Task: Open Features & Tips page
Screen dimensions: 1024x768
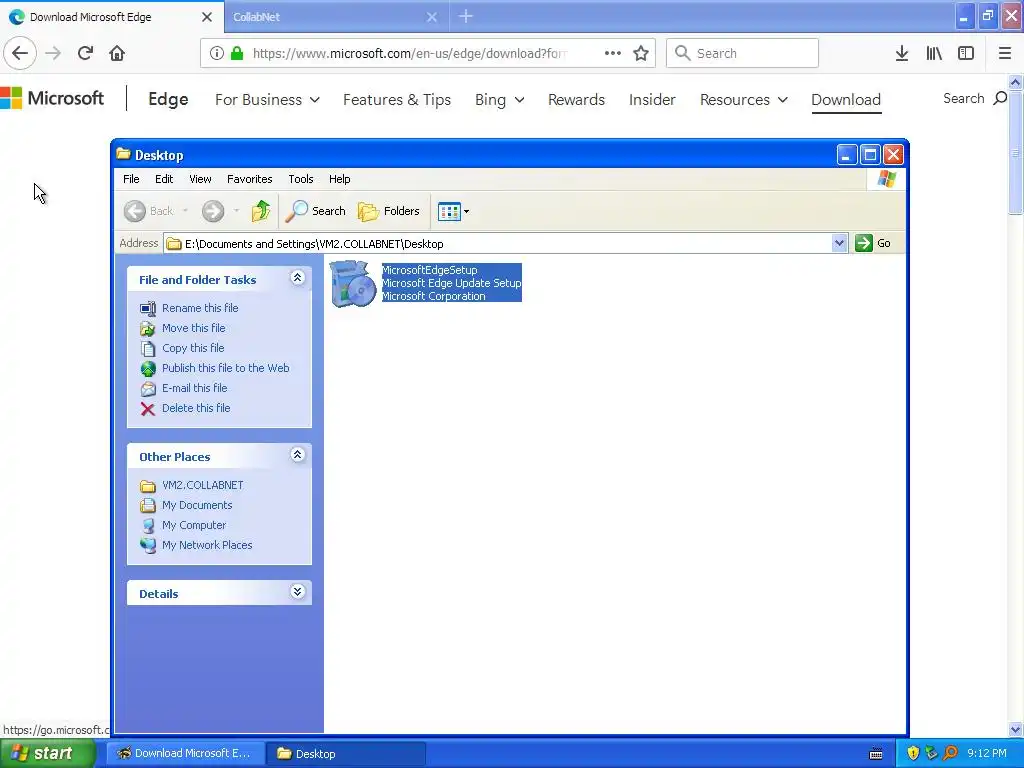Action: pos(397,100)
